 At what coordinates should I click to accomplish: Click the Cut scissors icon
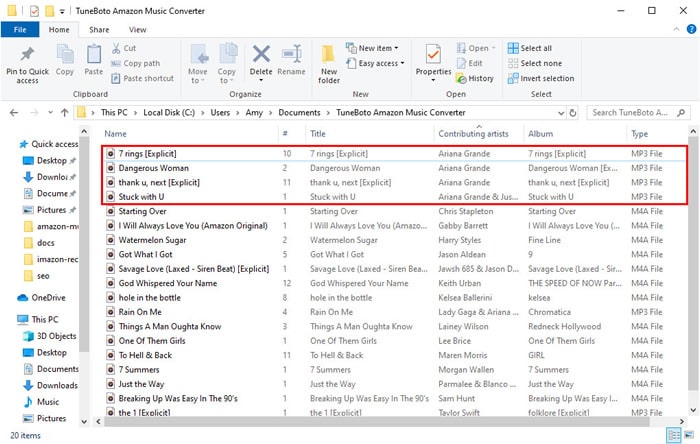pos(116,48)
